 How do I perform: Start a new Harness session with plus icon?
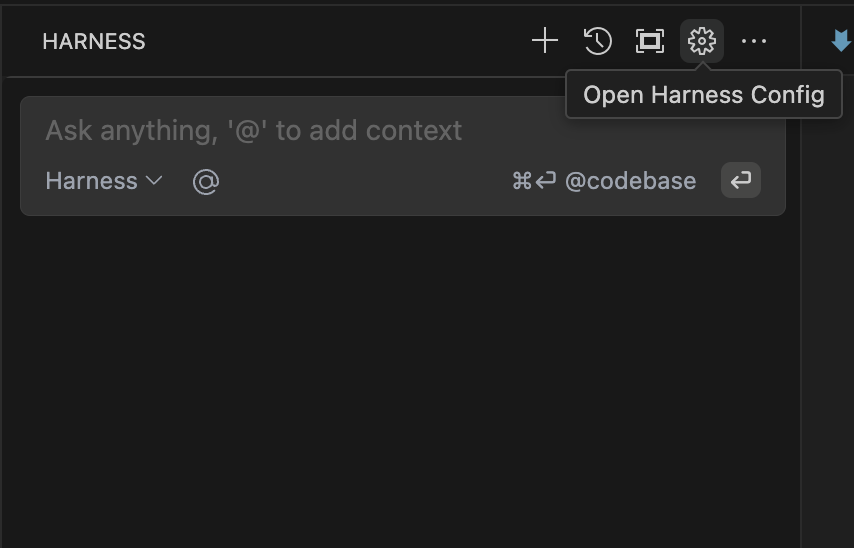click(544, 41)
